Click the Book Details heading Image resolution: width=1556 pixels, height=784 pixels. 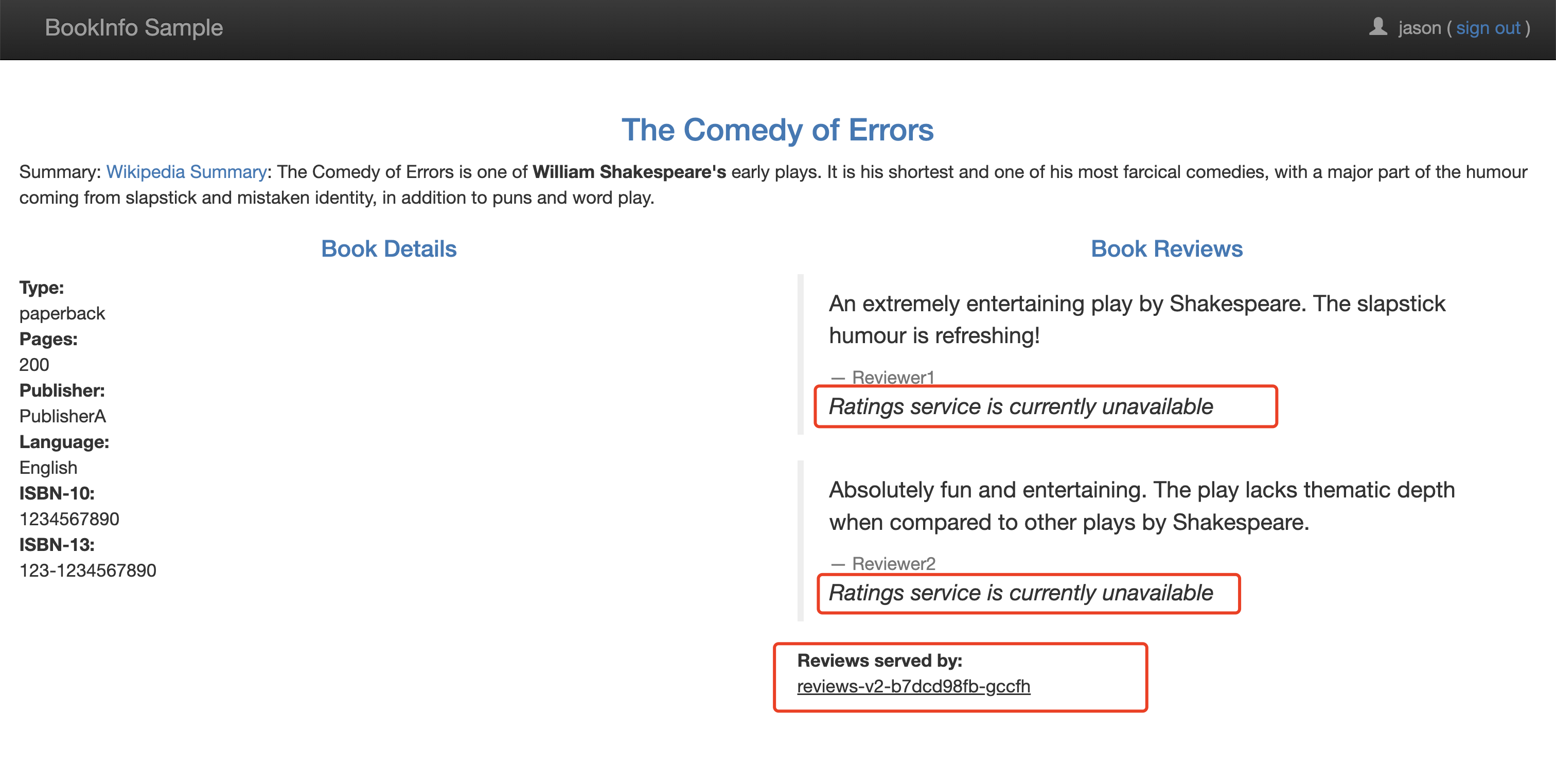coord(388,249)
